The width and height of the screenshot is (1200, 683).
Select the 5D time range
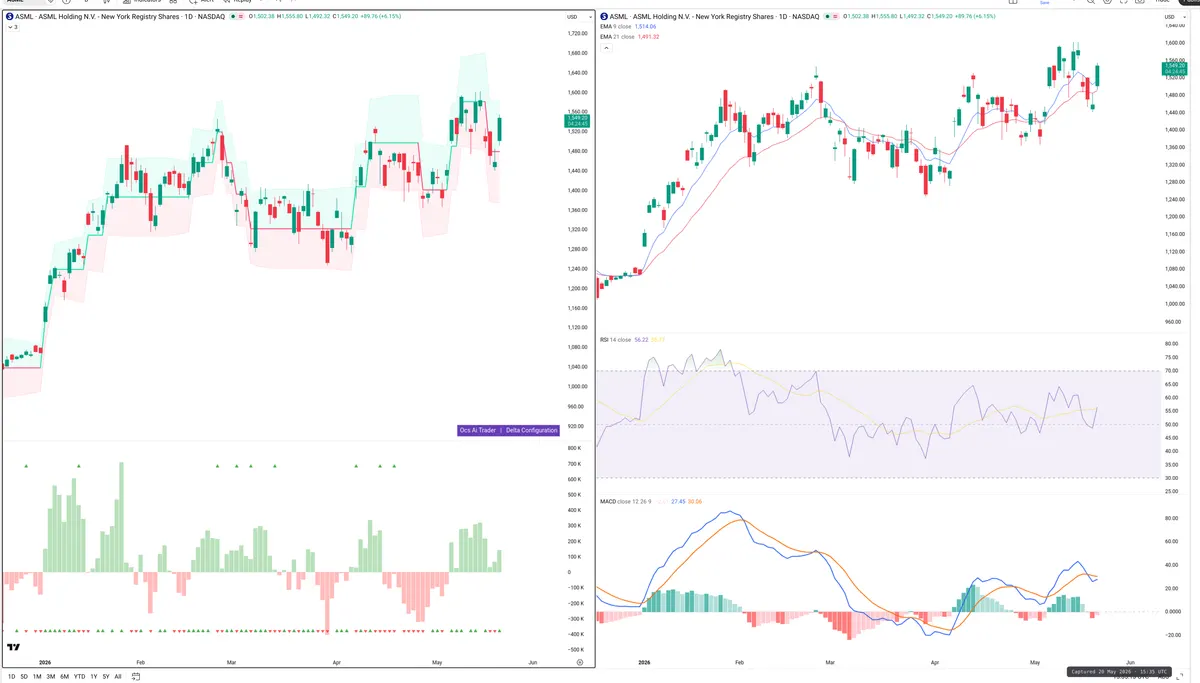(x=25, y=677)
